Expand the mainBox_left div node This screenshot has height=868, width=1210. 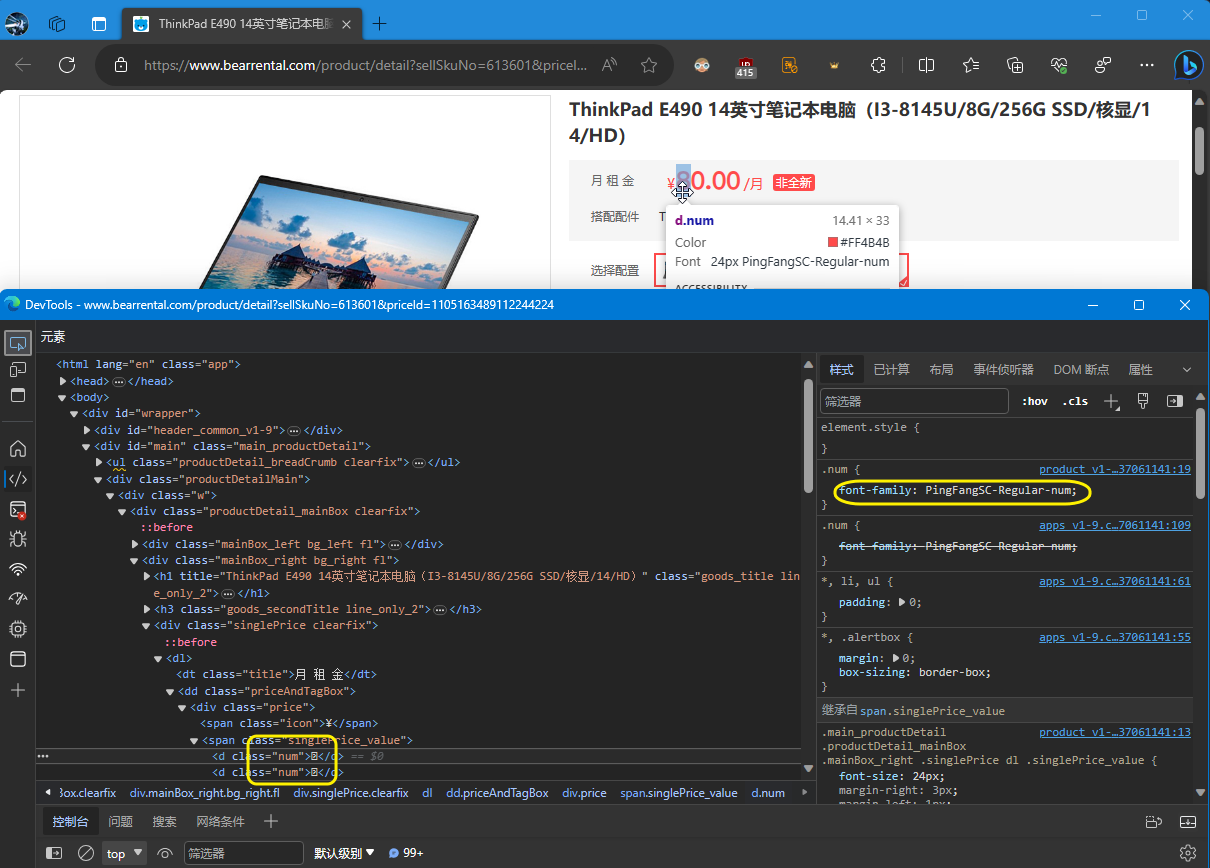[135, 544]
